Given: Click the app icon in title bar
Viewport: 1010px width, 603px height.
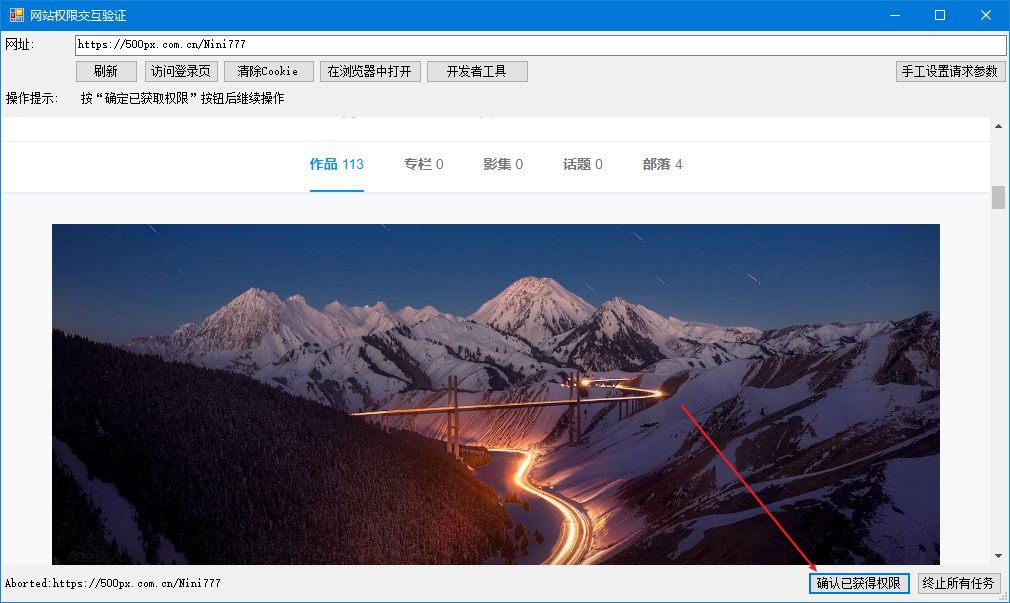Looking at the screenshot, I should pos(17,15).
